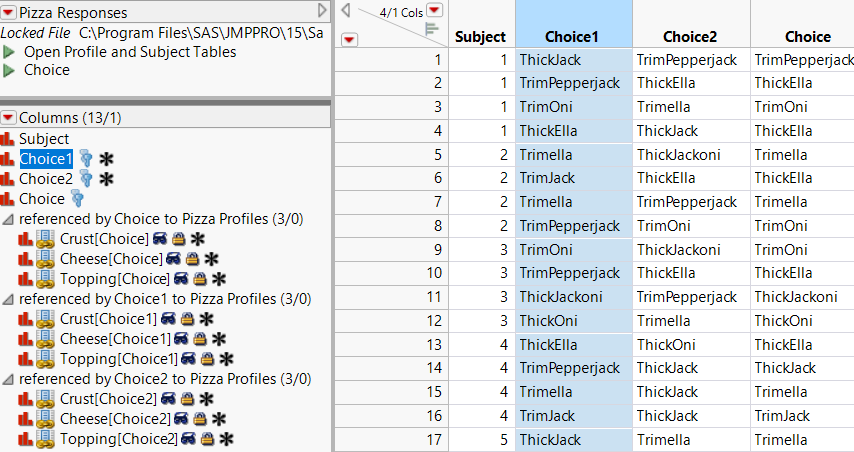This screenshot has height=452, width=854.
Task: Click the lock icon on Cheese[Choice1]
Action: pos(199,339)
